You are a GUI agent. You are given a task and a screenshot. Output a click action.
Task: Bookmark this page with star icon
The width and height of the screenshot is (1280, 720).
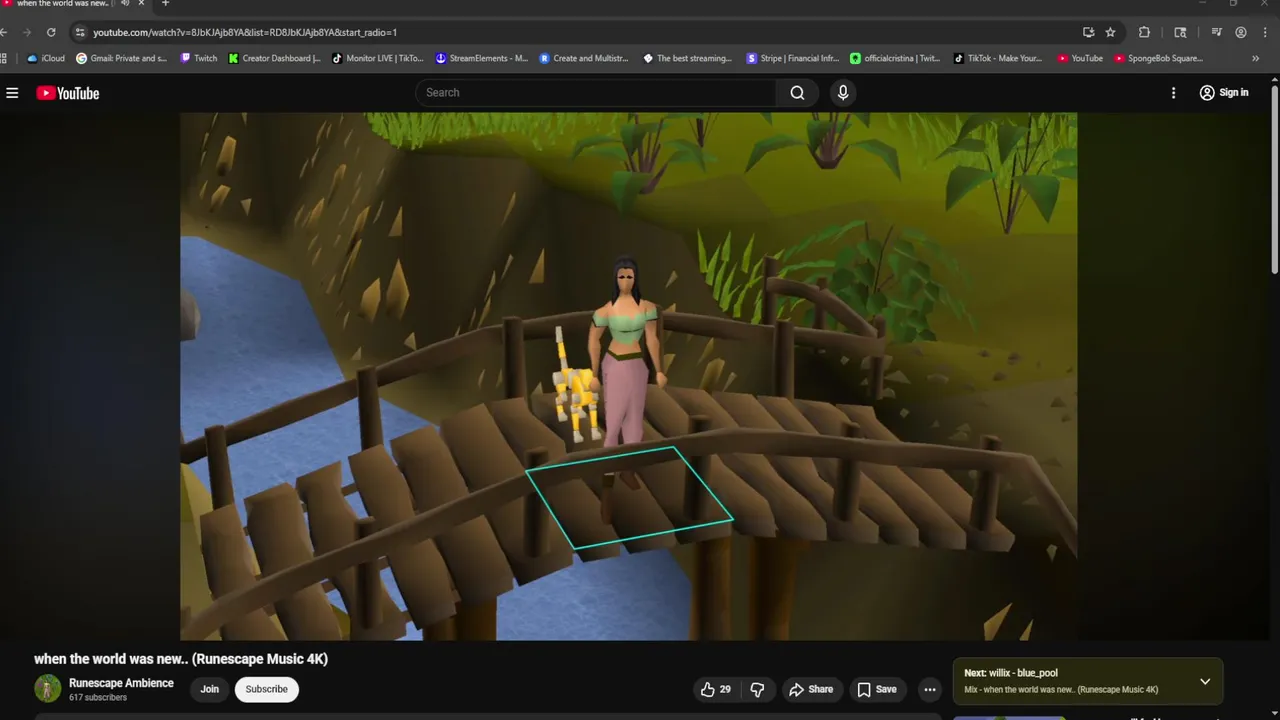(1110, 32)
